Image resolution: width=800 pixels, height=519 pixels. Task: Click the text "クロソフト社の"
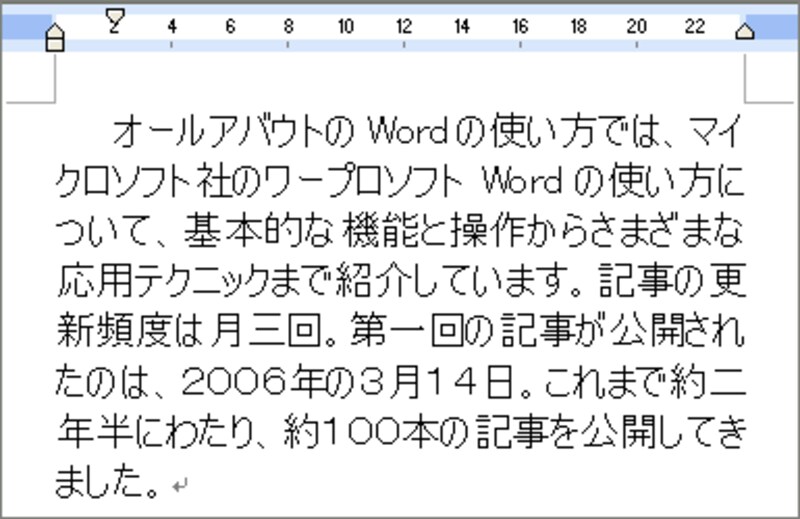point(158,182)
